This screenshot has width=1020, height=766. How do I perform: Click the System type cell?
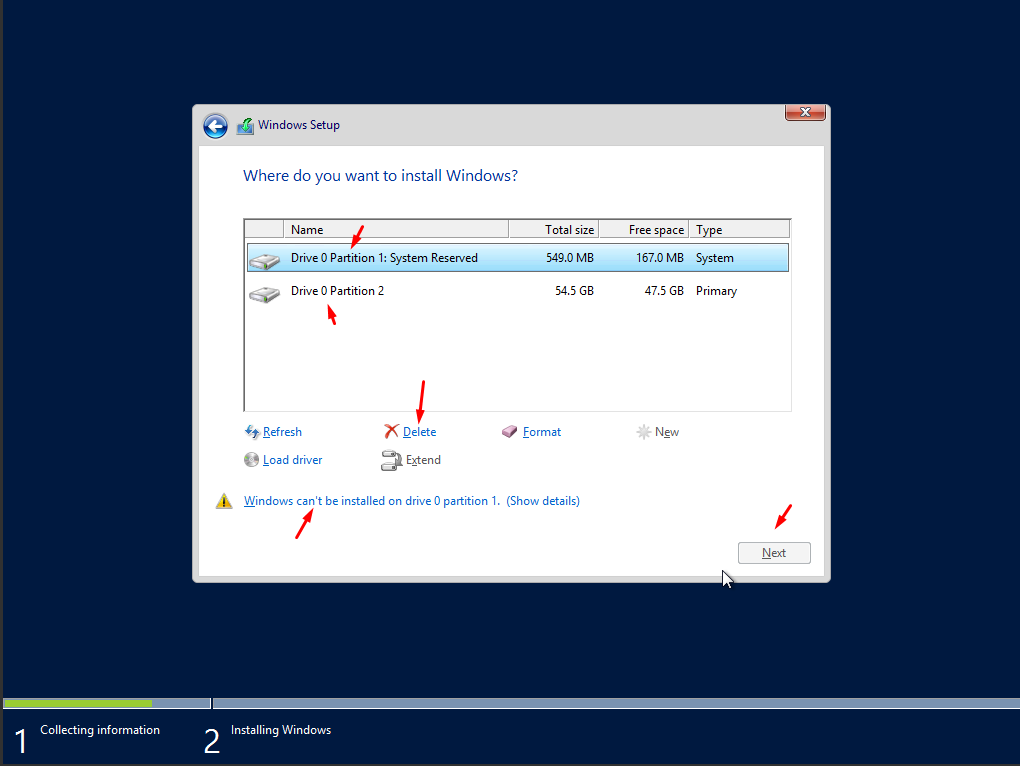coord(715,258)
